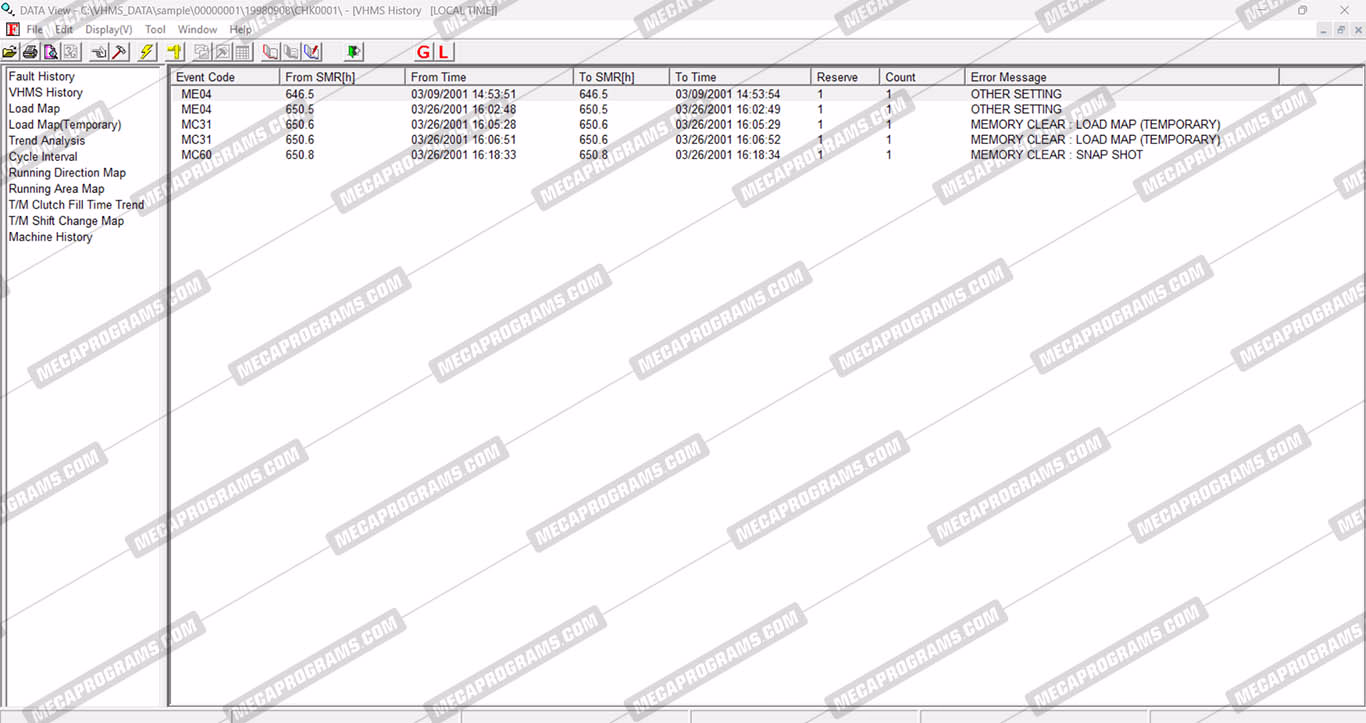Open the File menu
Screen dimensions: 1366x723
[x=34, y=30]
